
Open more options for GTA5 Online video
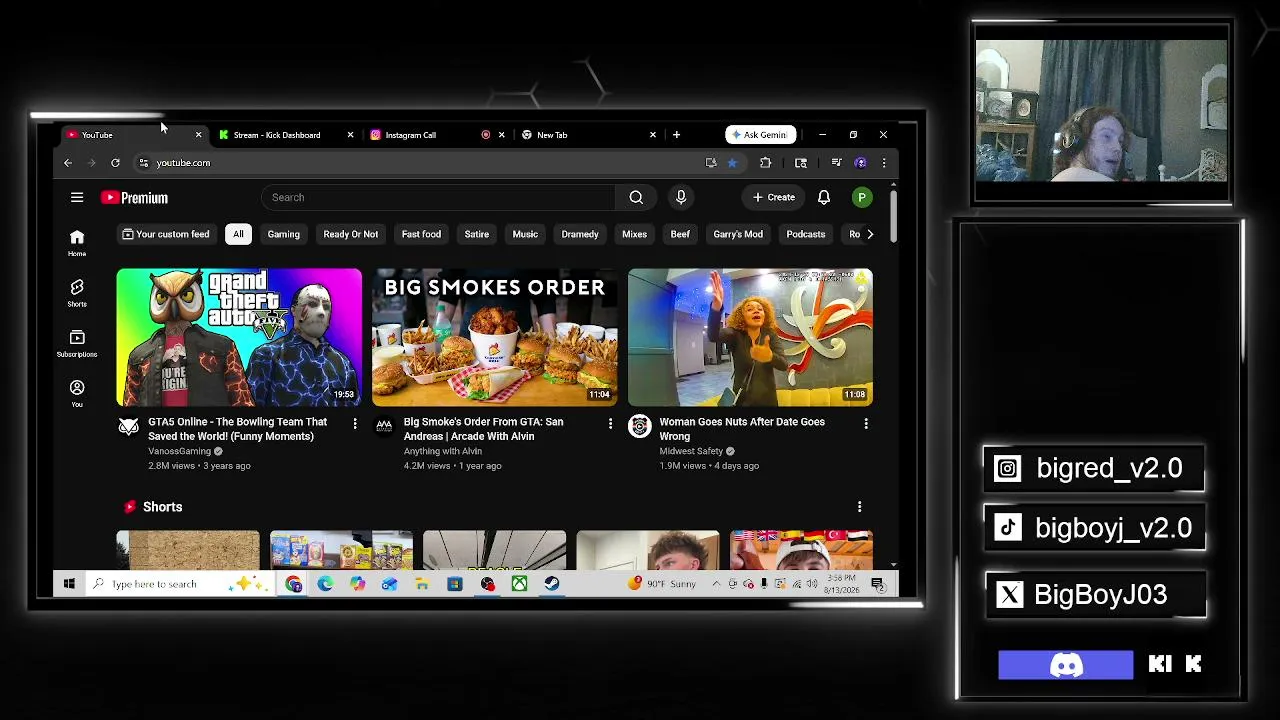(x=355, y=424)
